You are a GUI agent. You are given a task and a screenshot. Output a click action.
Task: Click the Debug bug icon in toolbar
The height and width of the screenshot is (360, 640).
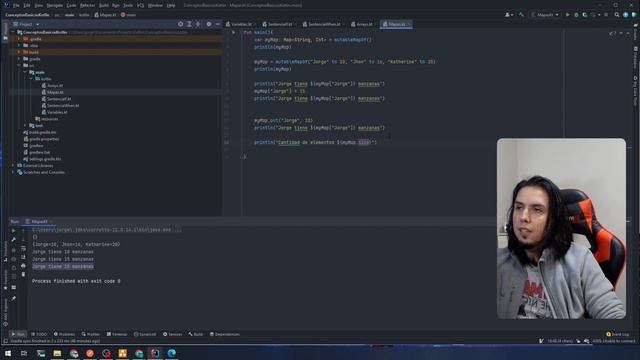click(576, 15)
